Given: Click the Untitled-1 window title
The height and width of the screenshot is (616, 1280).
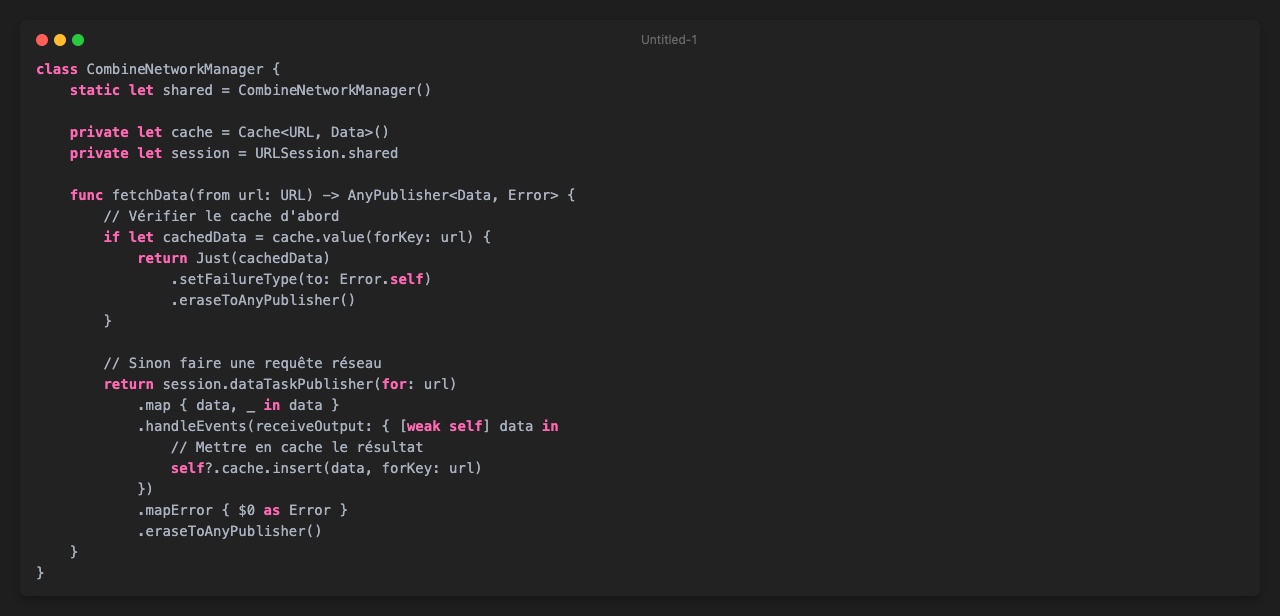Looking at the screenshot, I should coord(669,40).
